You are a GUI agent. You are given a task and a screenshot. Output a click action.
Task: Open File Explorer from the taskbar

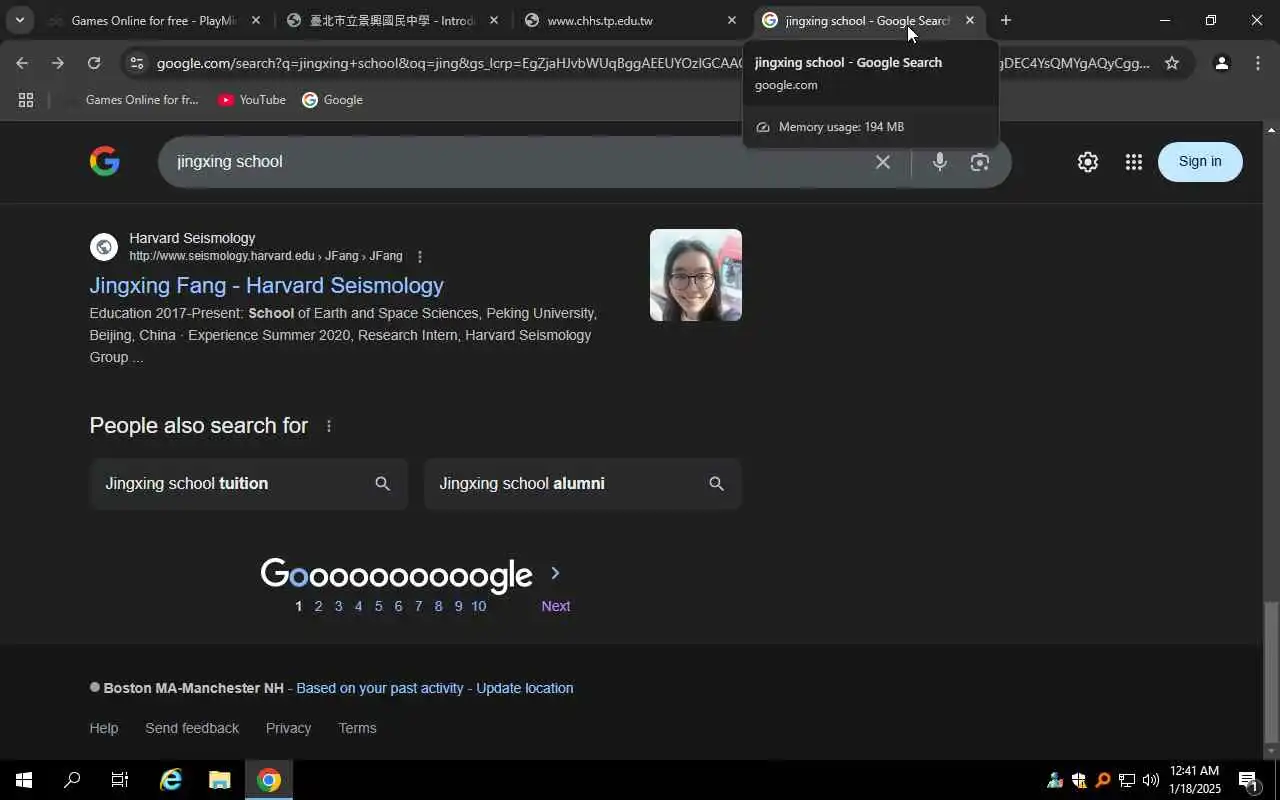(219, 780)
